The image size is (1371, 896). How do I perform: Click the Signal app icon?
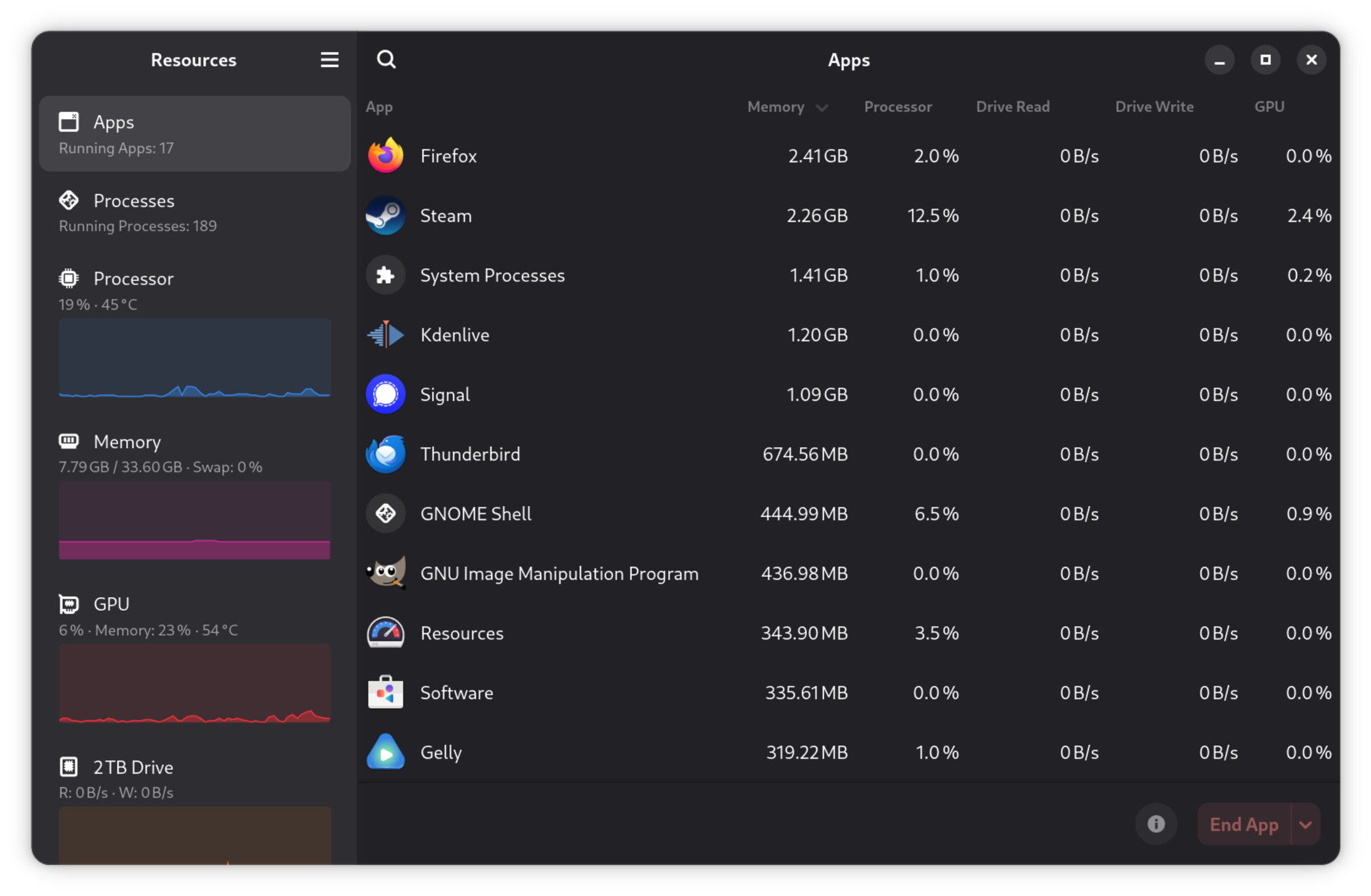[385, 394]
